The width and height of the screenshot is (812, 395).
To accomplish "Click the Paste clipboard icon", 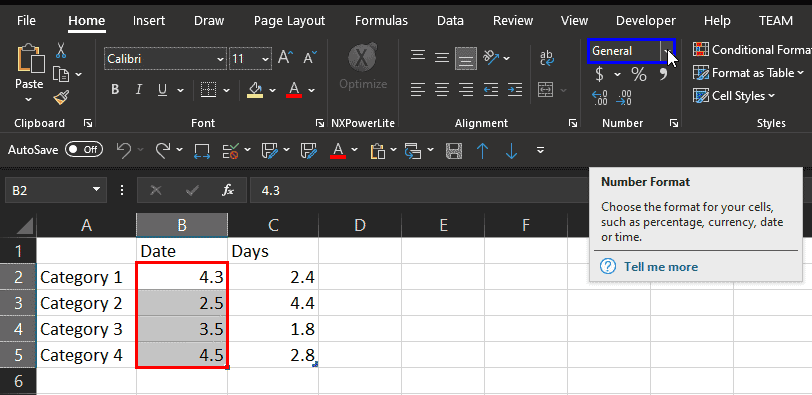I will (x=31, y=58).
